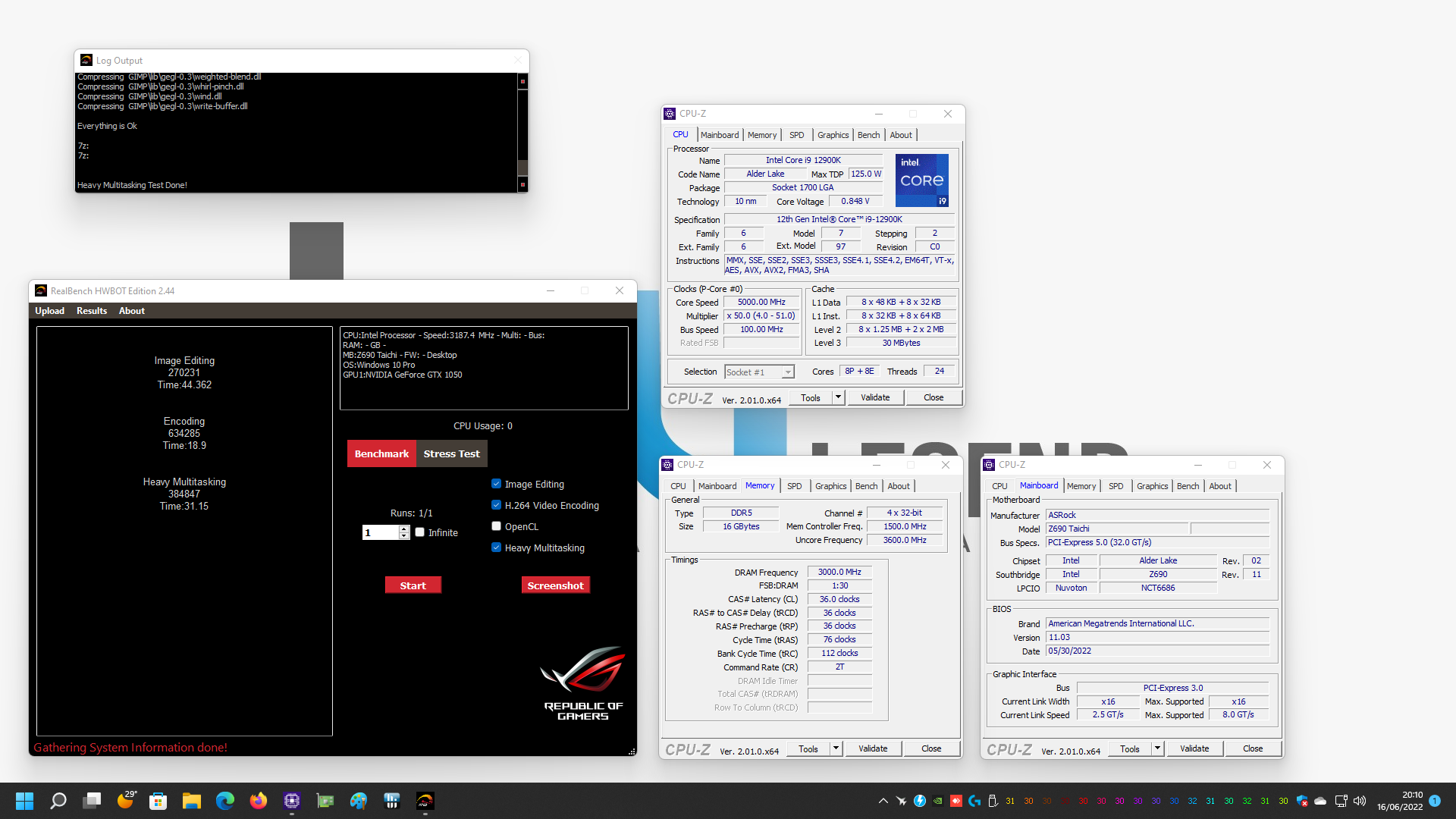Switch to RealBench via taskbar icon
Viewport: 1456px width, 819px height.
click(x=425, y=801)
